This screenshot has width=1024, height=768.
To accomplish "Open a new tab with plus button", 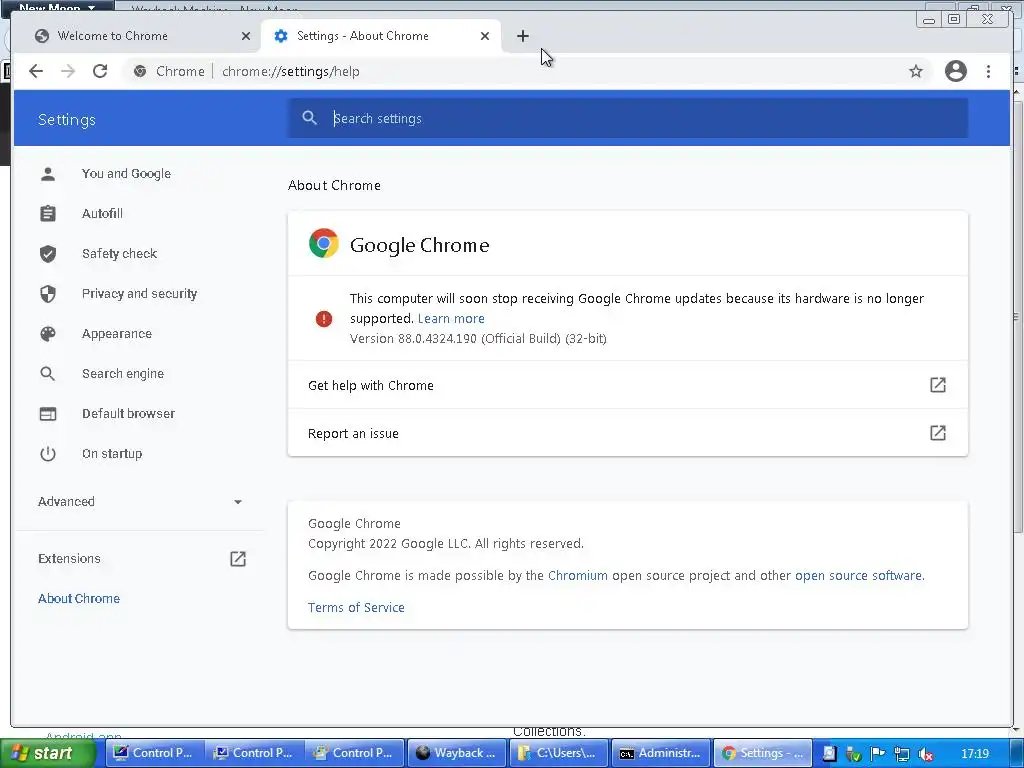I will [522, 36].
